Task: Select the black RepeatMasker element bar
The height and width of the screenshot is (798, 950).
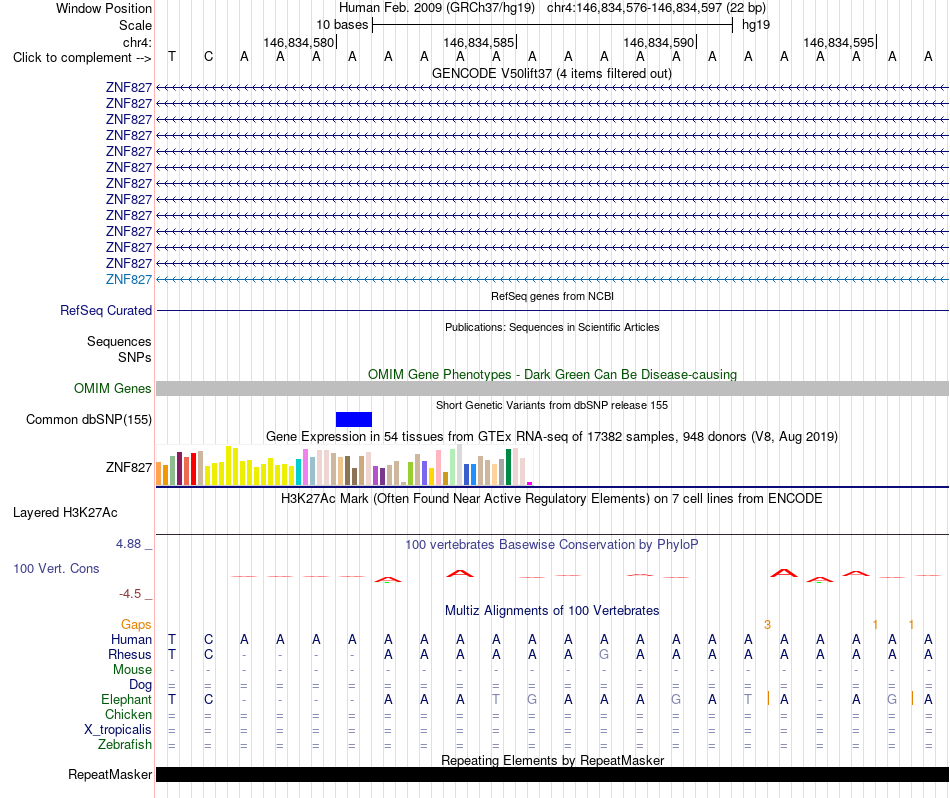Action: point(552,774)
